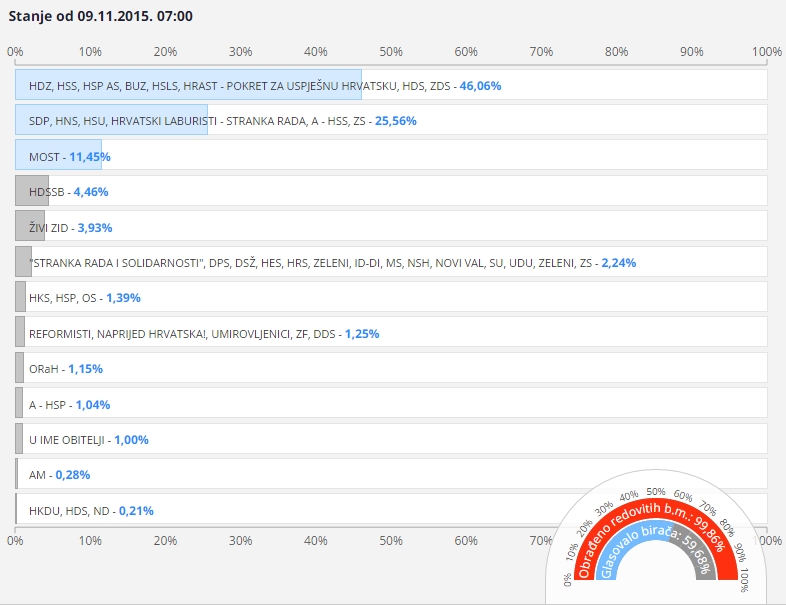Viewport: 786px width, 605px height.
Task: Click the MOST 11,45% bar
Action: pos(58,155)
